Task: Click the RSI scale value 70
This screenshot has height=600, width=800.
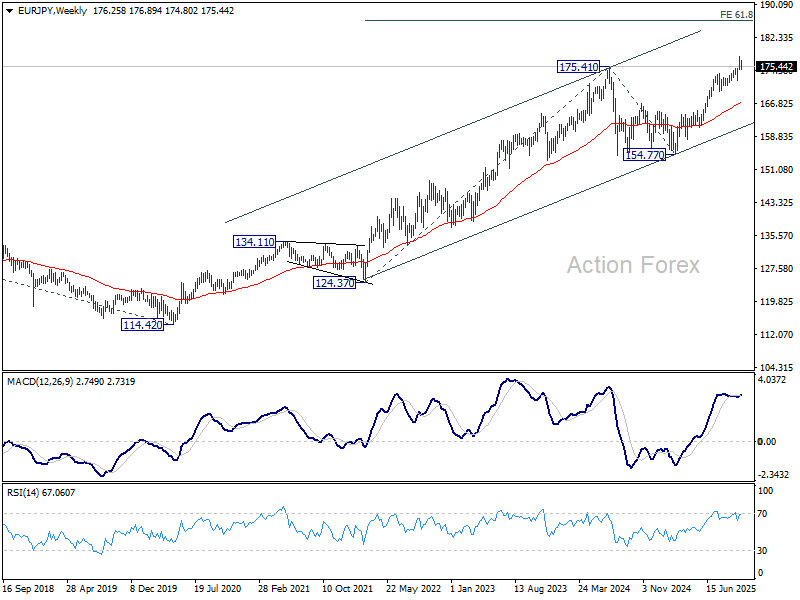Action: click(x=762, y=514)
